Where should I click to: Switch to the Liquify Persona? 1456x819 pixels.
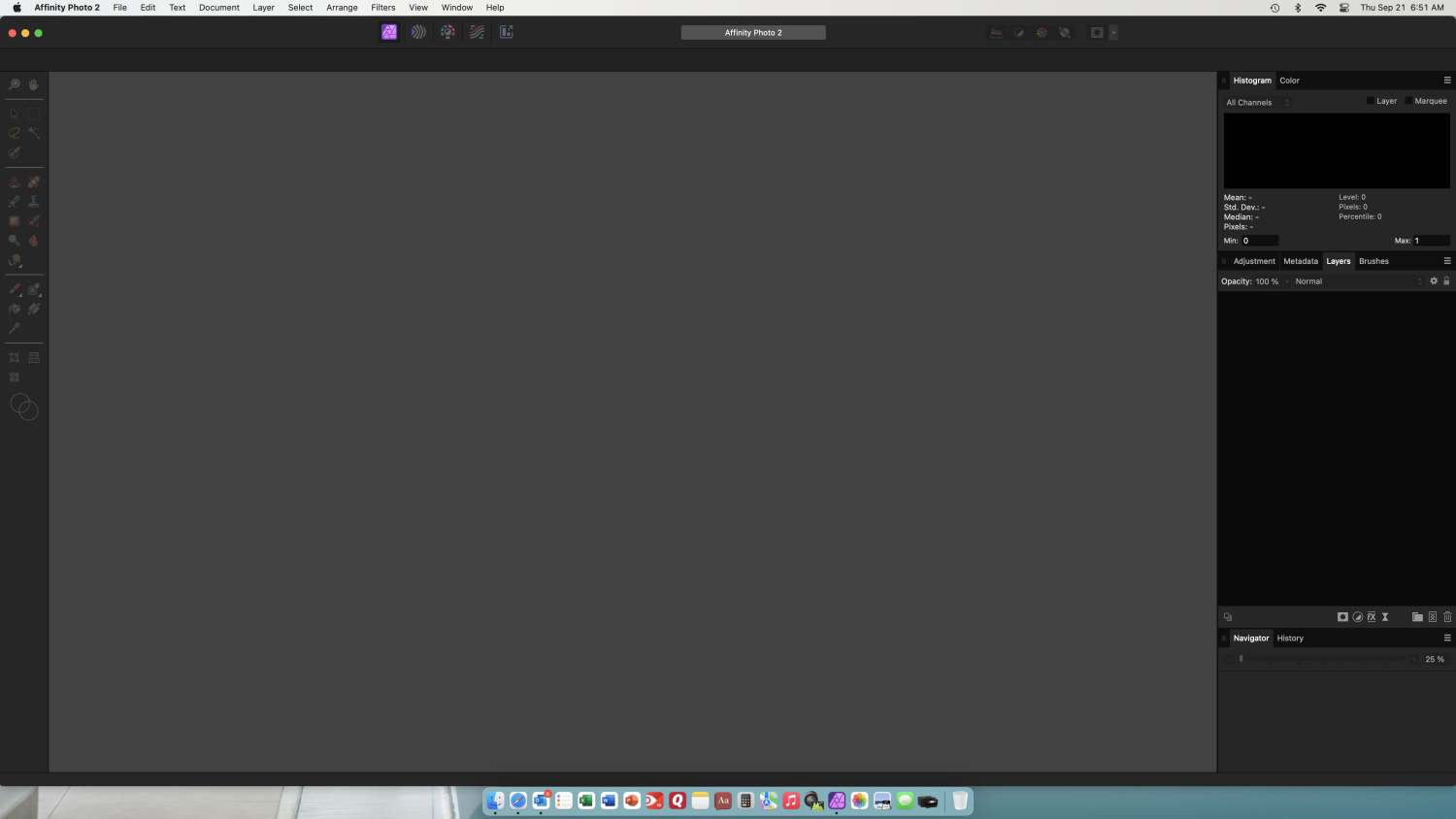coord(418,31)
